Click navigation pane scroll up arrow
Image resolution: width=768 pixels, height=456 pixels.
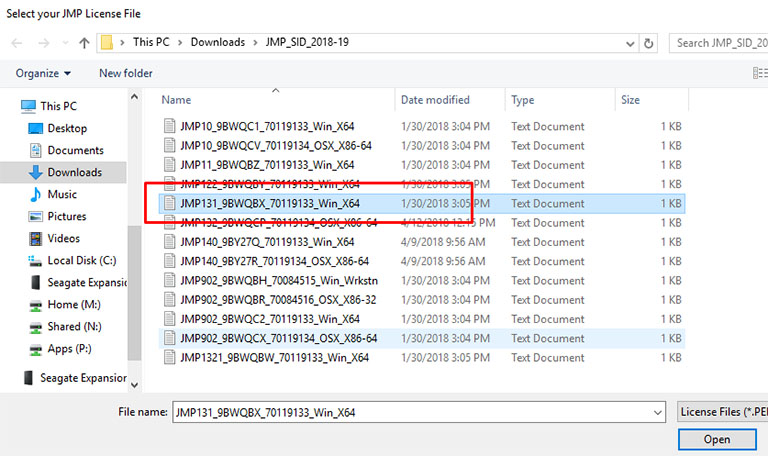(134, 97)
